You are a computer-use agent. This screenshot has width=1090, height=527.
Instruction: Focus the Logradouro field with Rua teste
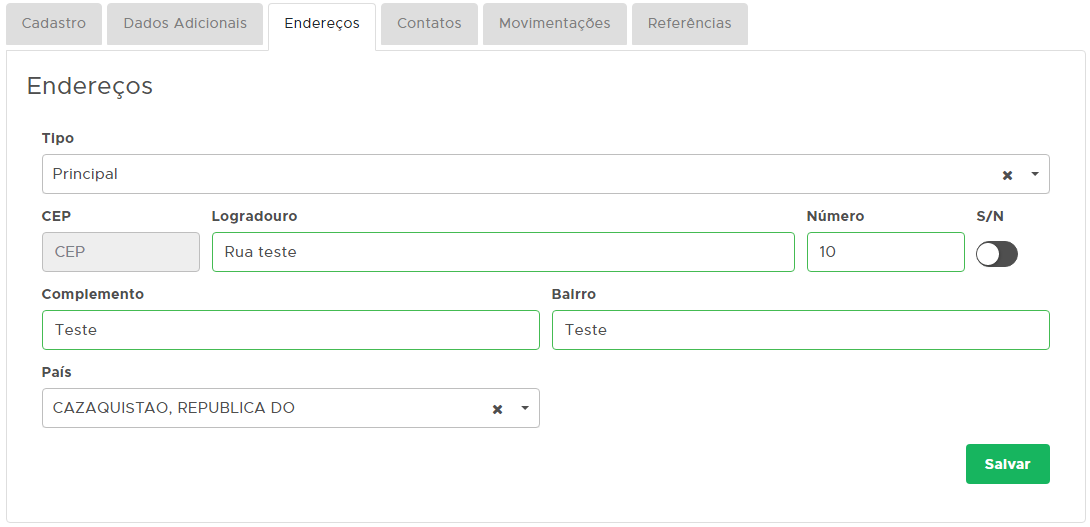click(503, 252)
